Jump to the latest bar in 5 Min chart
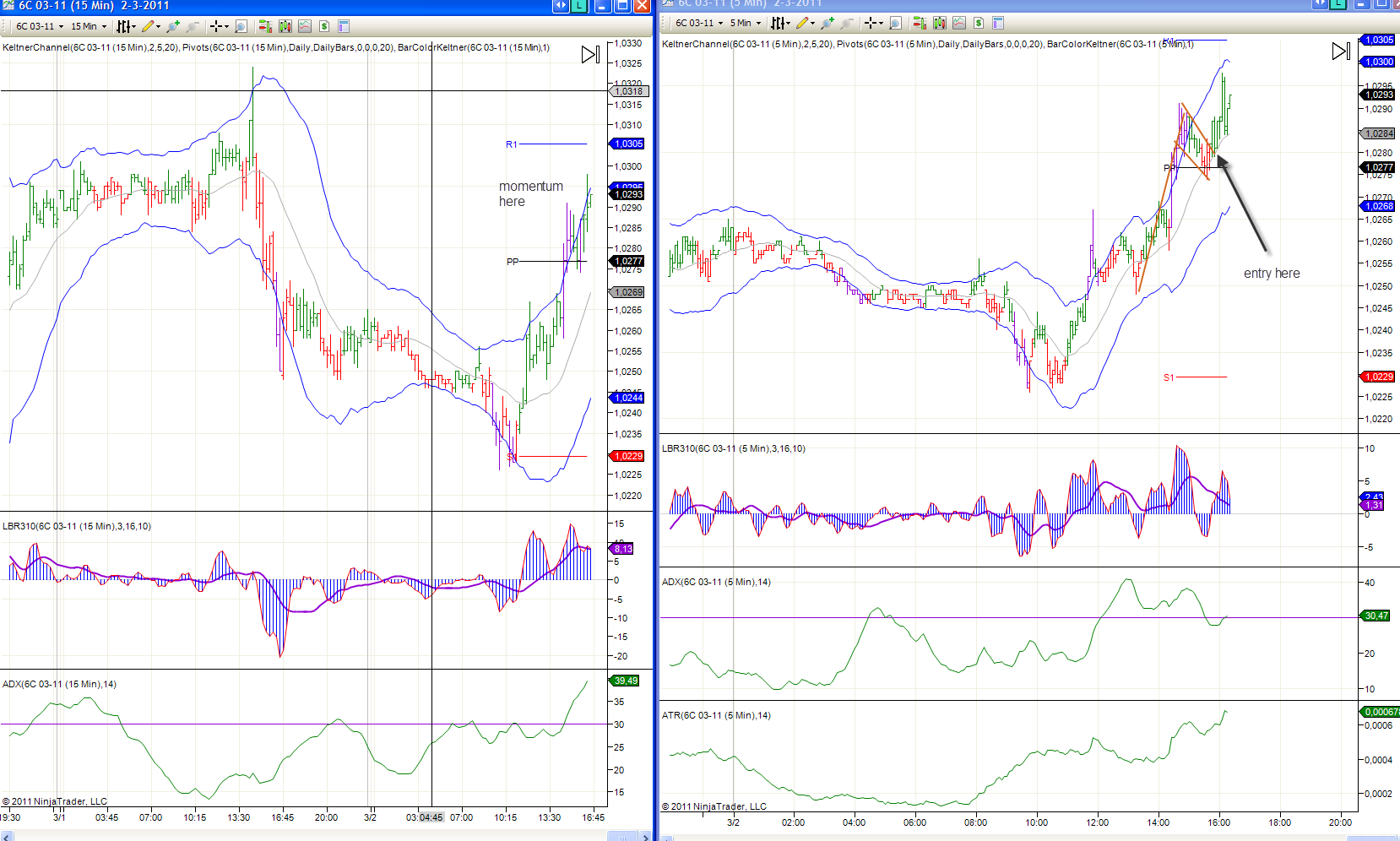This screenshot has height=841, width=1400. pyautogui.click(x=1341, y=52)
